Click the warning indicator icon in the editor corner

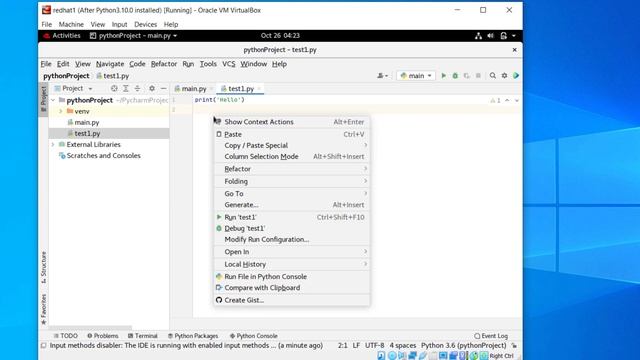pyautogui.click(x=495, y=100)
